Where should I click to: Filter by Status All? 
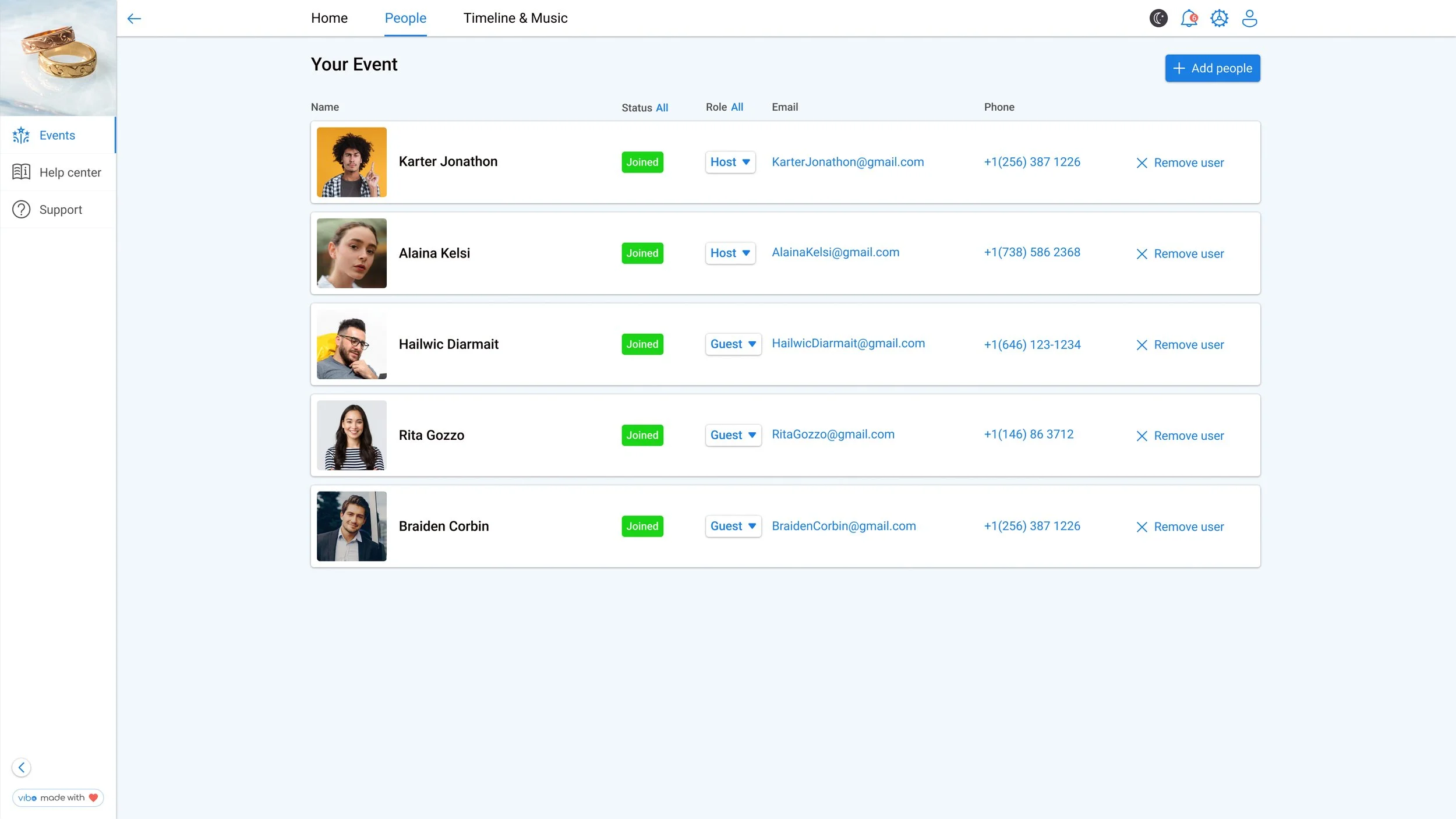(x=662, y=108)
